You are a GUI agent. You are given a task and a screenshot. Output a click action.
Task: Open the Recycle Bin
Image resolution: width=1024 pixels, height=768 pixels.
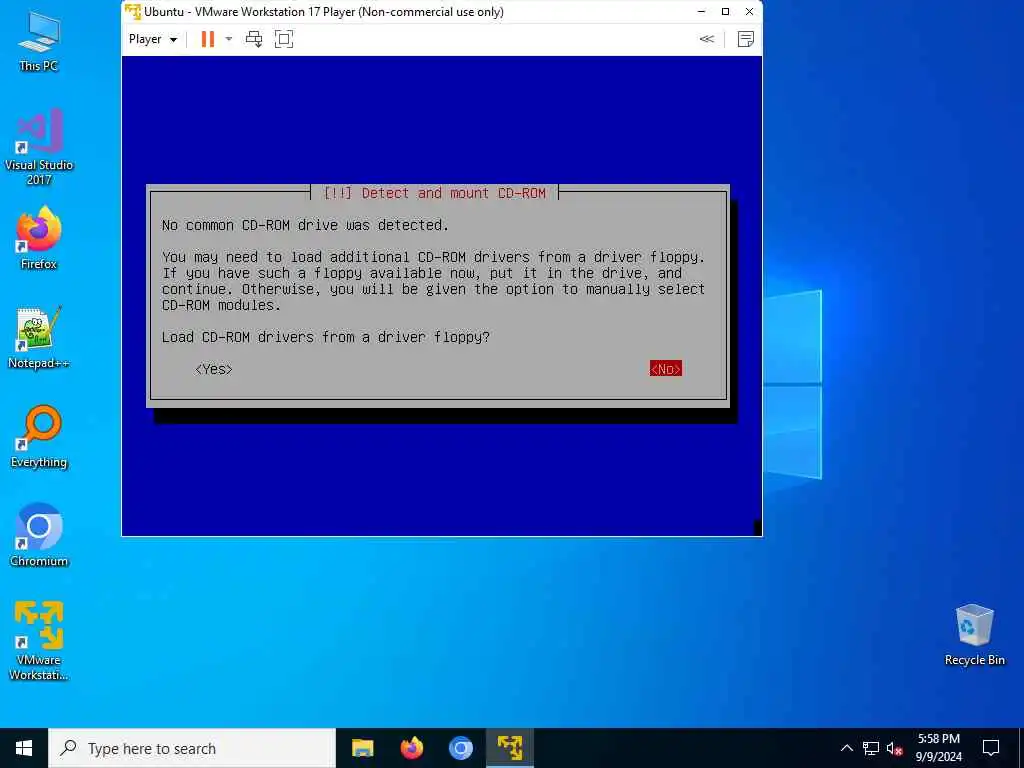[974, 635]
